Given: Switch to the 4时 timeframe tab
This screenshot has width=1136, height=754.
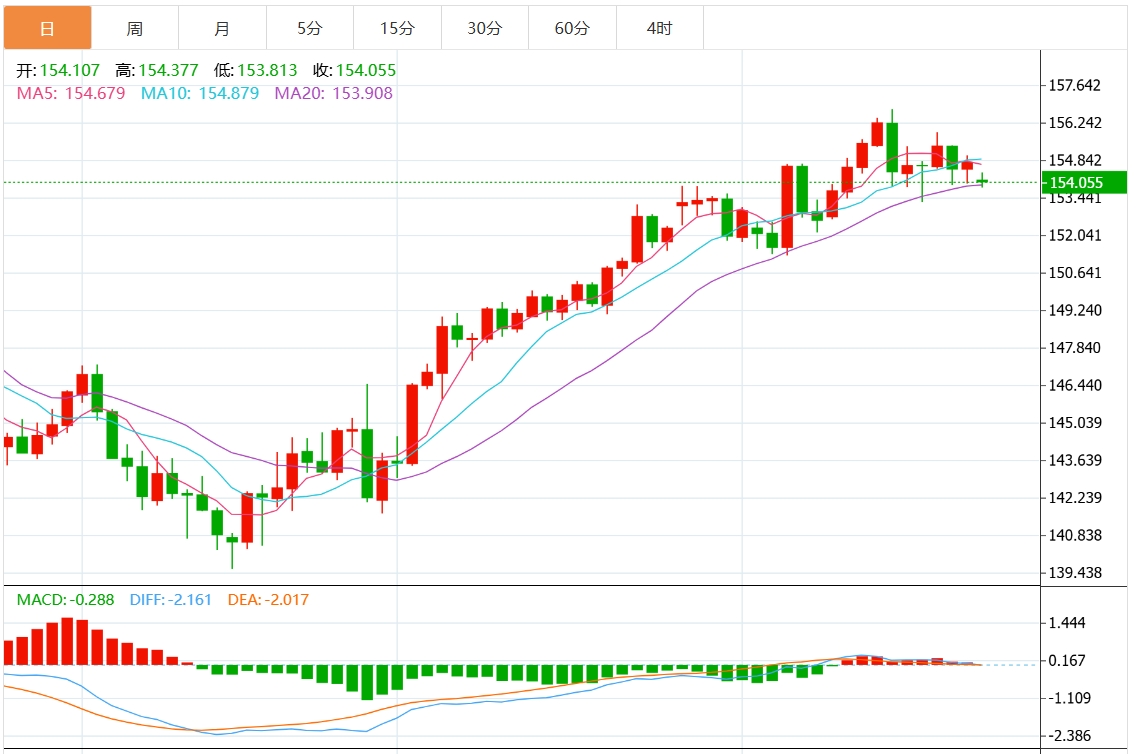Looking at the screenshot, I should (660, 28).
